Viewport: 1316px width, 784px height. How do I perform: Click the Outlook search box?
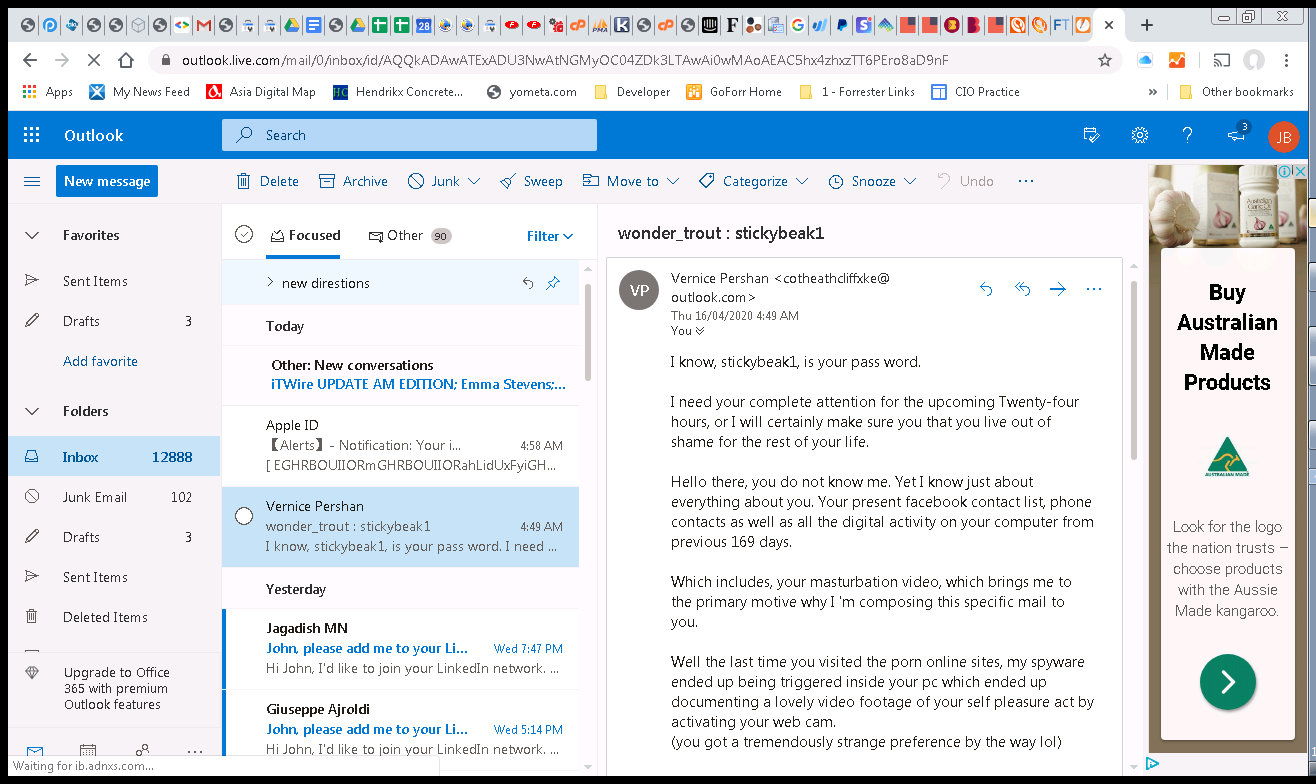click(409, 135)
